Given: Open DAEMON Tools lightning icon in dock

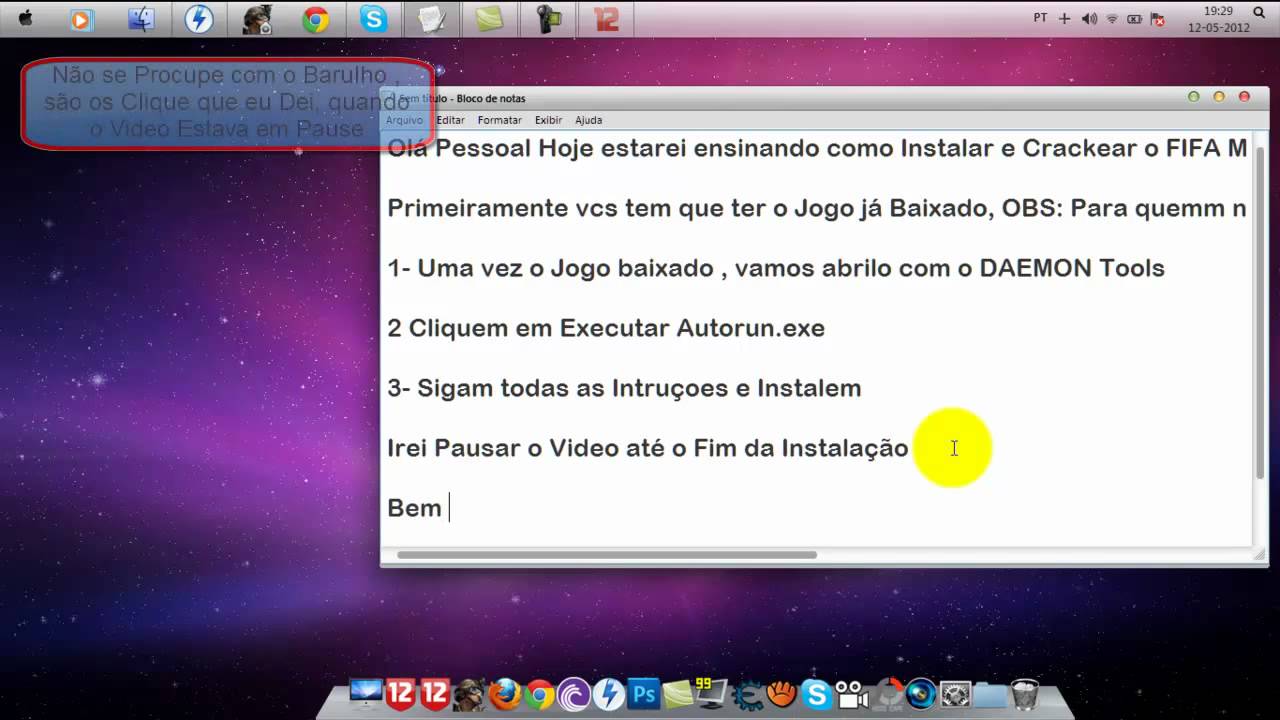Looking at the screenshot, I should pos(609,694).
